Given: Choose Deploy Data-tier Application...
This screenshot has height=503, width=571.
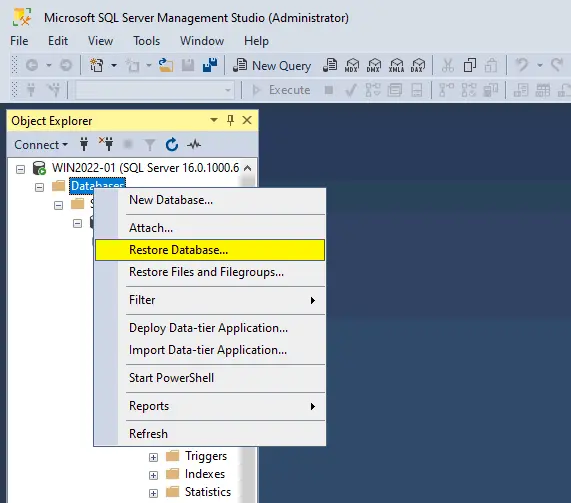Looking at the screenshot, I should coord(210,328).
